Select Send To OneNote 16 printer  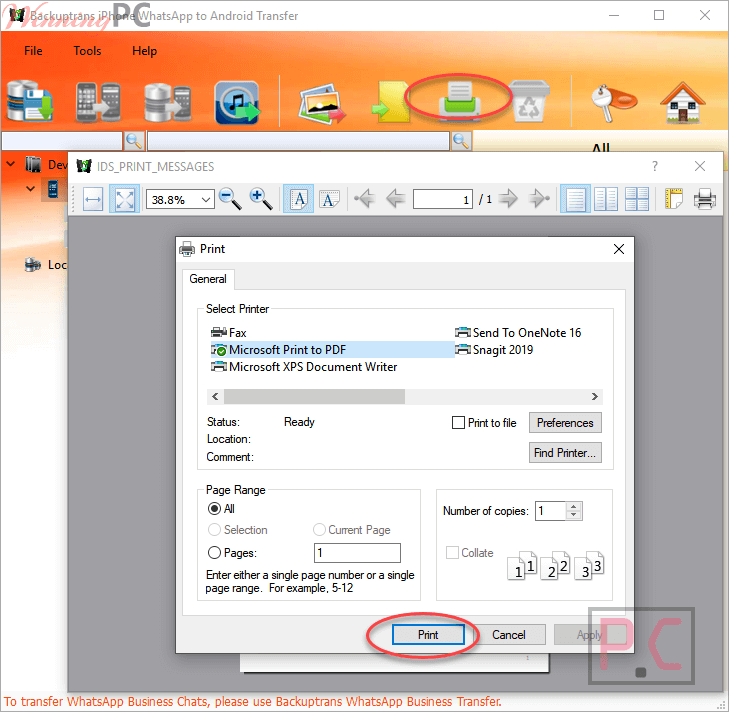pyautogui.click(x=518, y=333)
